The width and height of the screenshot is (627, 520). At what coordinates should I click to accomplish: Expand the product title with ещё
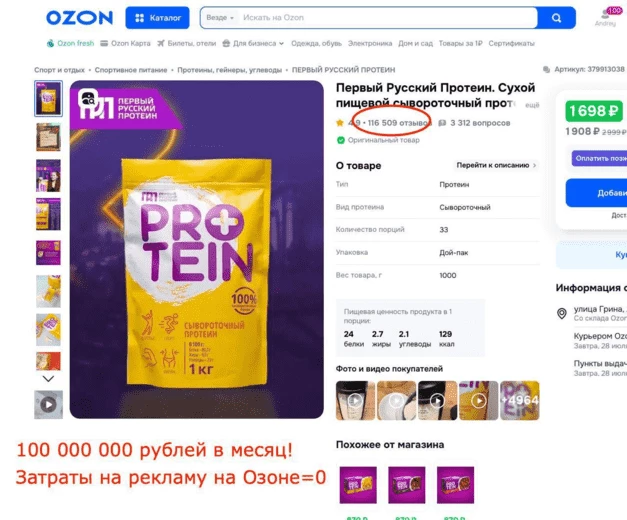(532, 105)
